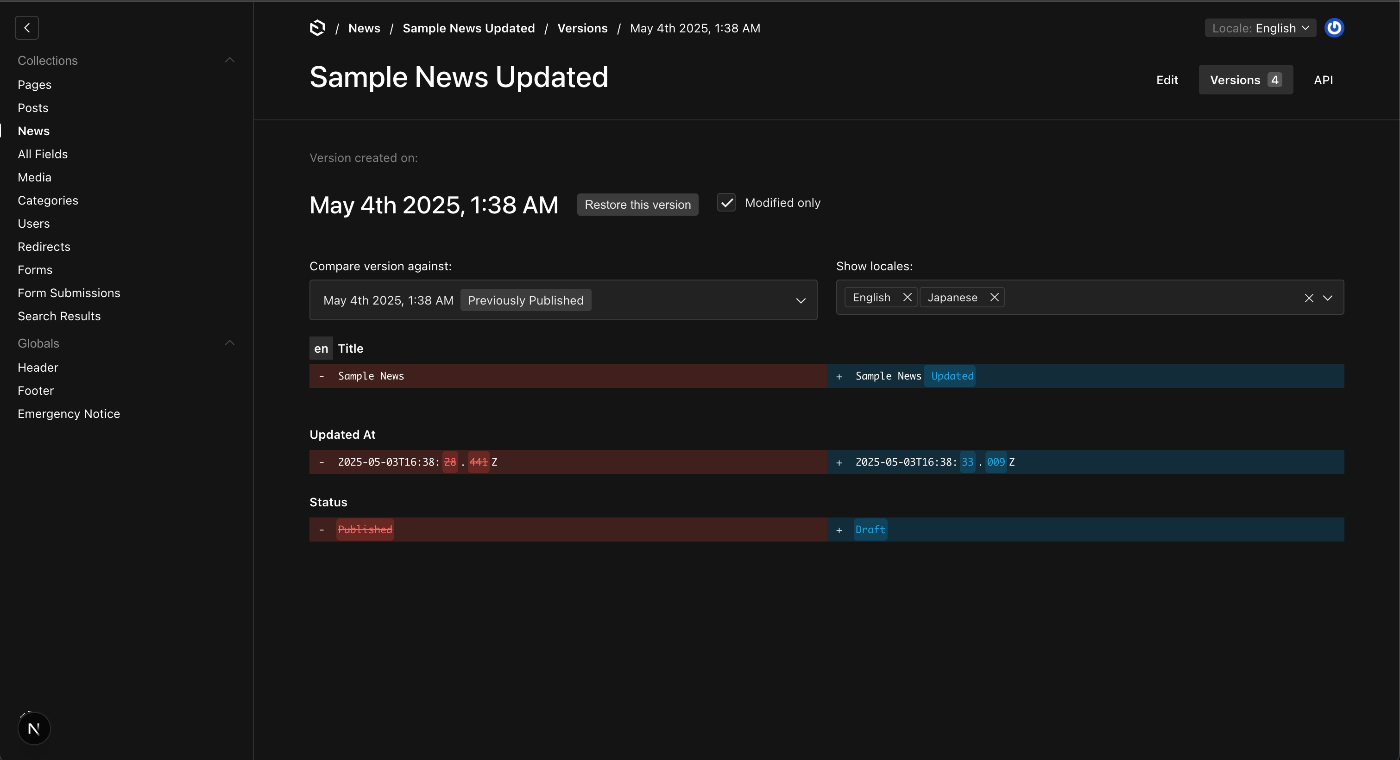Image resolution: width=1400 pixels, height=760 pixels.
Task: Click the struck-through 'Published' status value
Action: (365, 530)
